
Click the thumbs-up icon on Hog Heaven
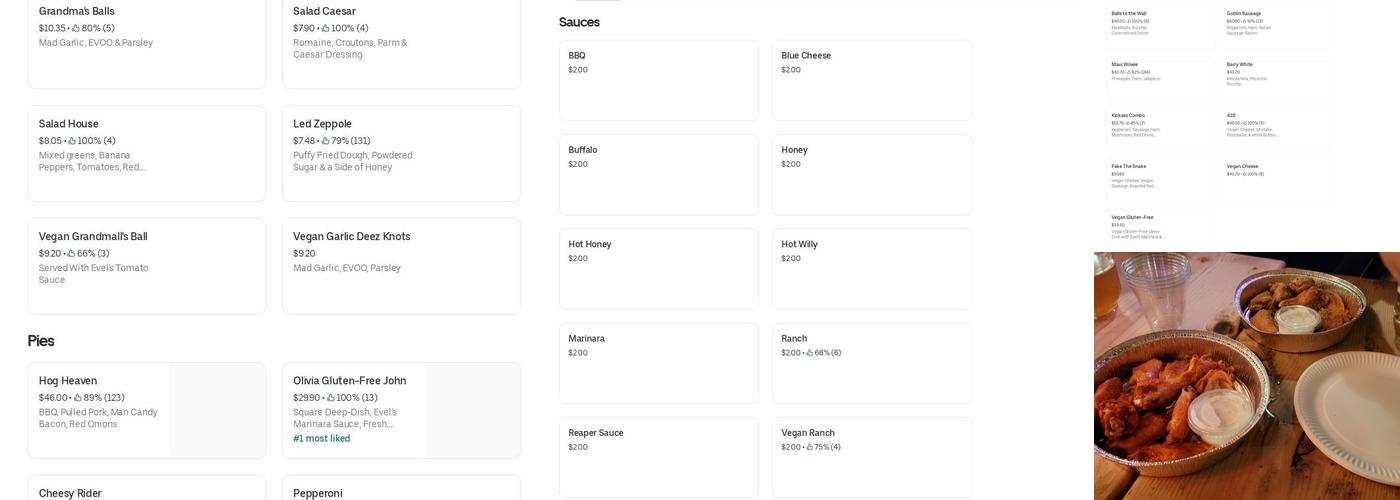coord(77,398)
